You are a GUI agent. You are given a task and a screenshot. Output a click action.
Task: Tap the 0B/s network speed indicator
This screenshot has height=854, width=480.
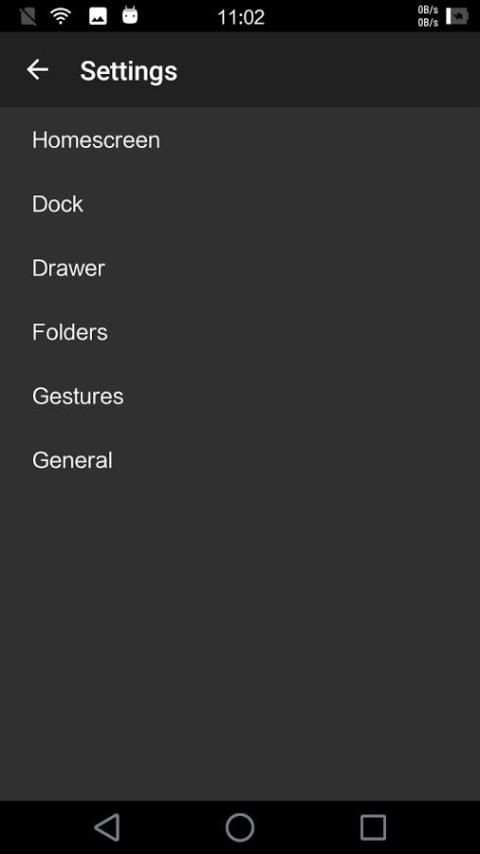point(428,16)
